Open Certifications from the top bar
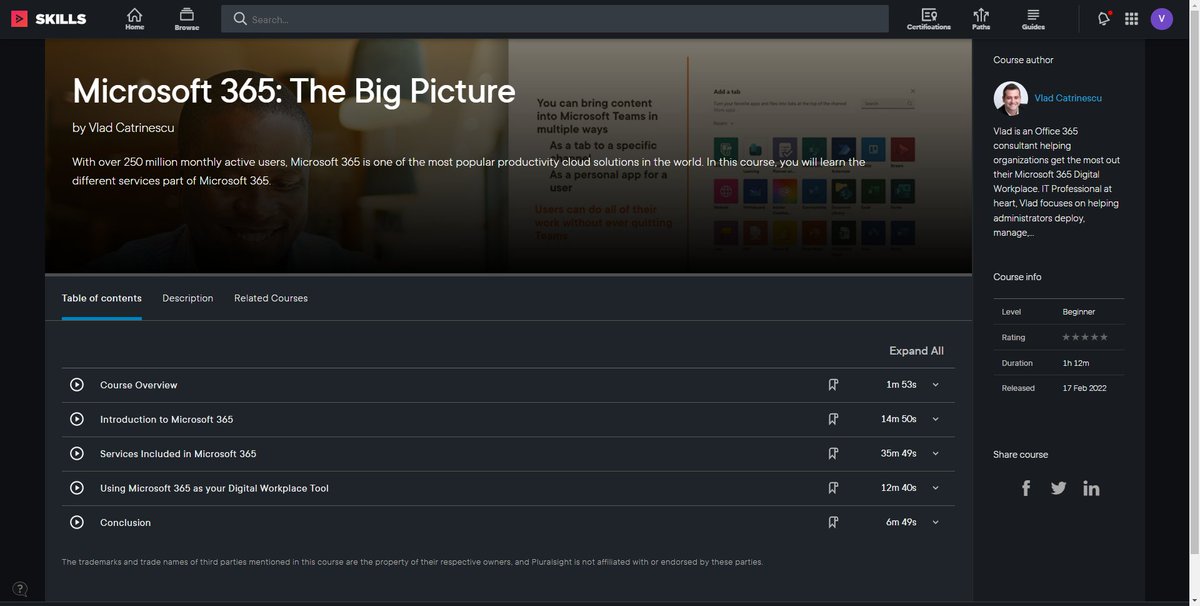 point(929,19)
